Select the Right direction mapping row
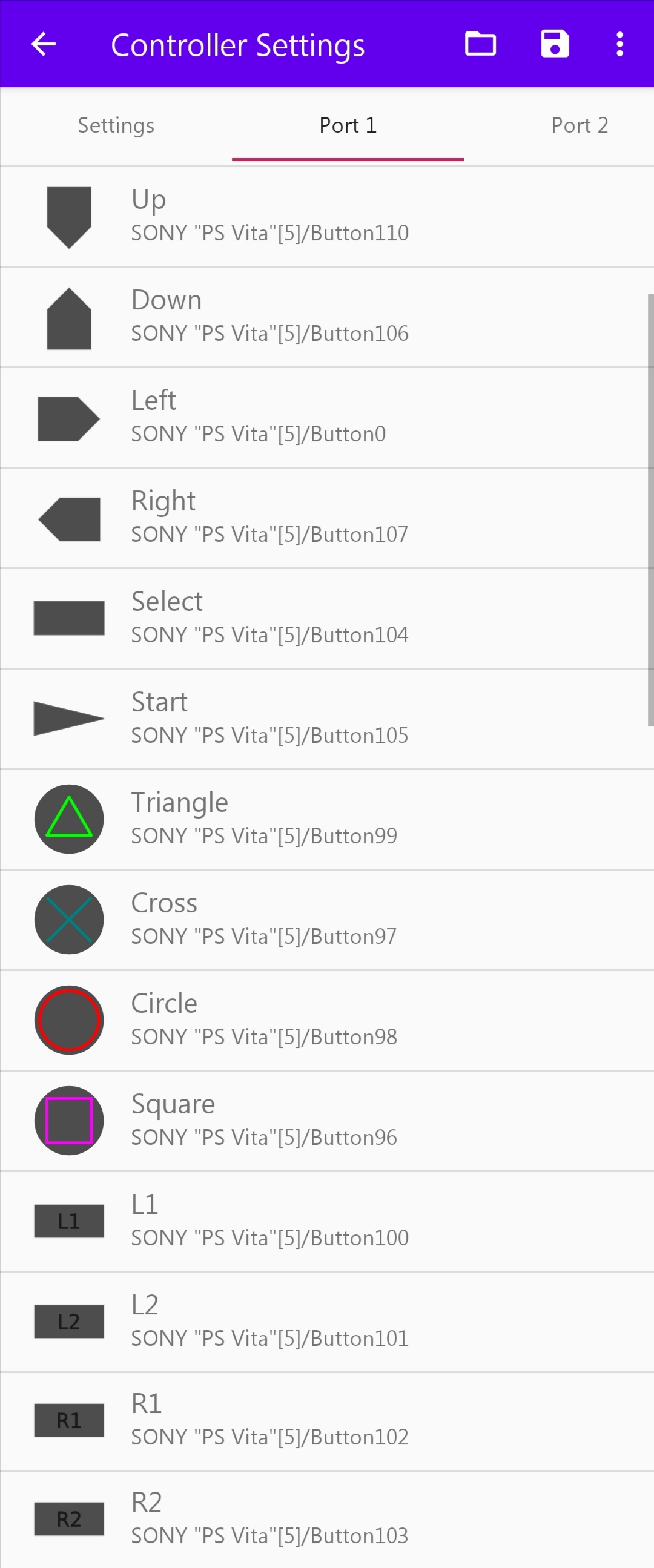 pos(327,517)
